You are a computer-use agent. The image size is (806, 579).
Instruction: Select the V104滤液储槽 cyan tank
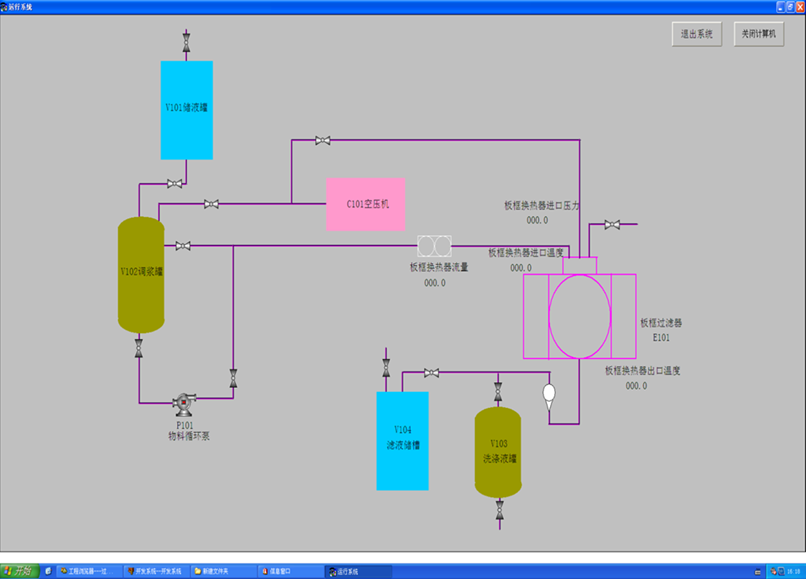[402, 441]
